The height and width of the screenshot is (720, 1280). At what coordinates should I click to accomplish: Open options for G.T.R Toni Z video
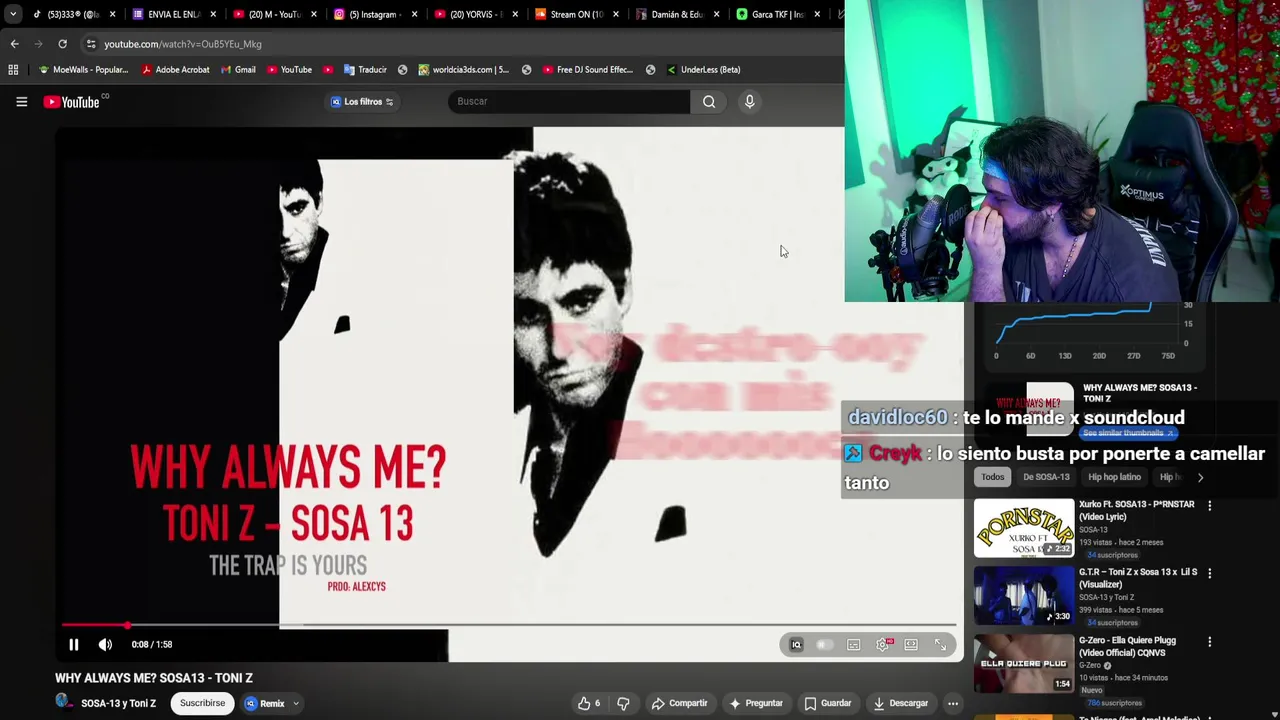[1209, 573]
